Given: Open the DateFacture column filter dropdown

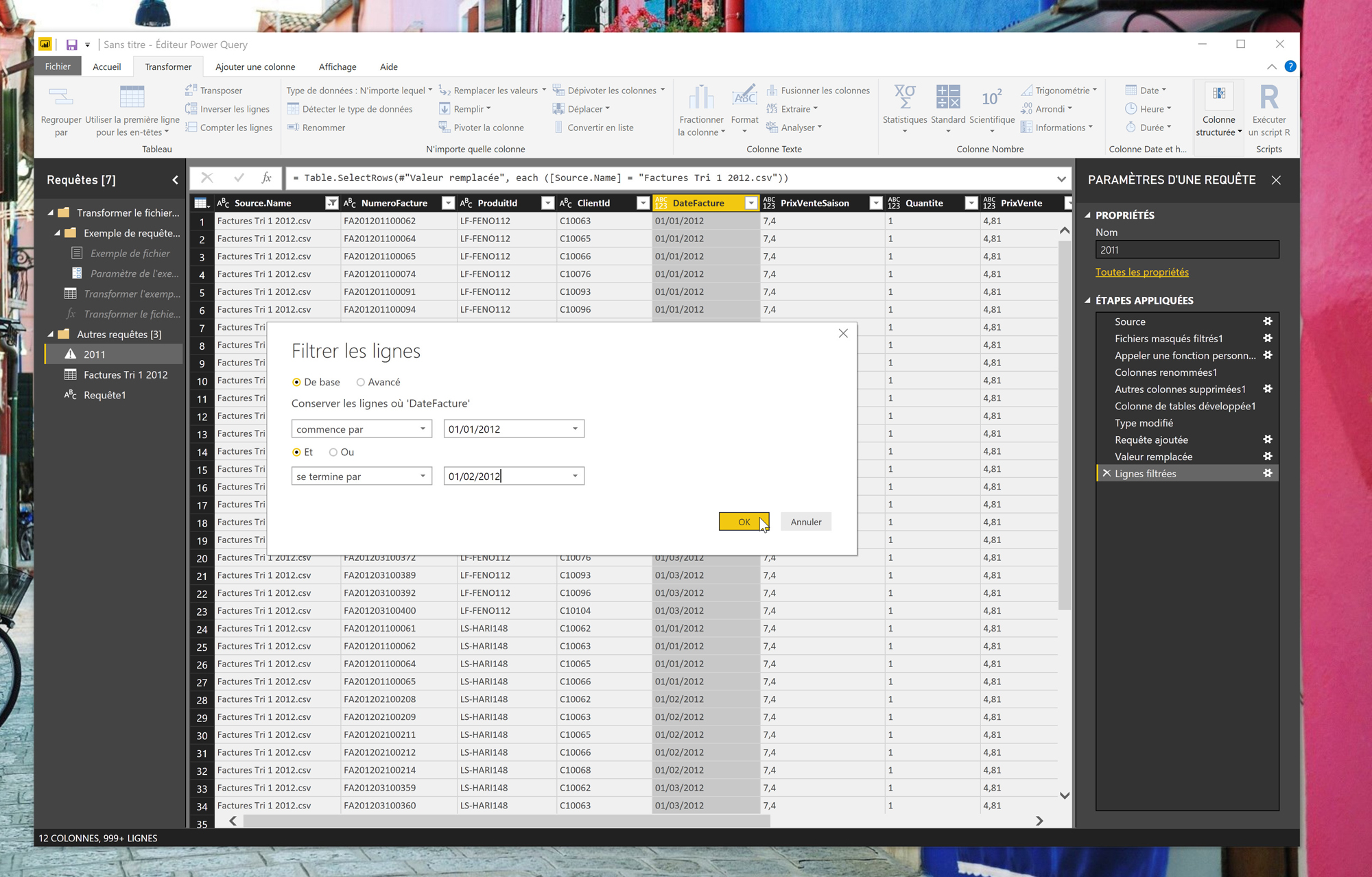Looking at the screenshot, I should 751,203.
